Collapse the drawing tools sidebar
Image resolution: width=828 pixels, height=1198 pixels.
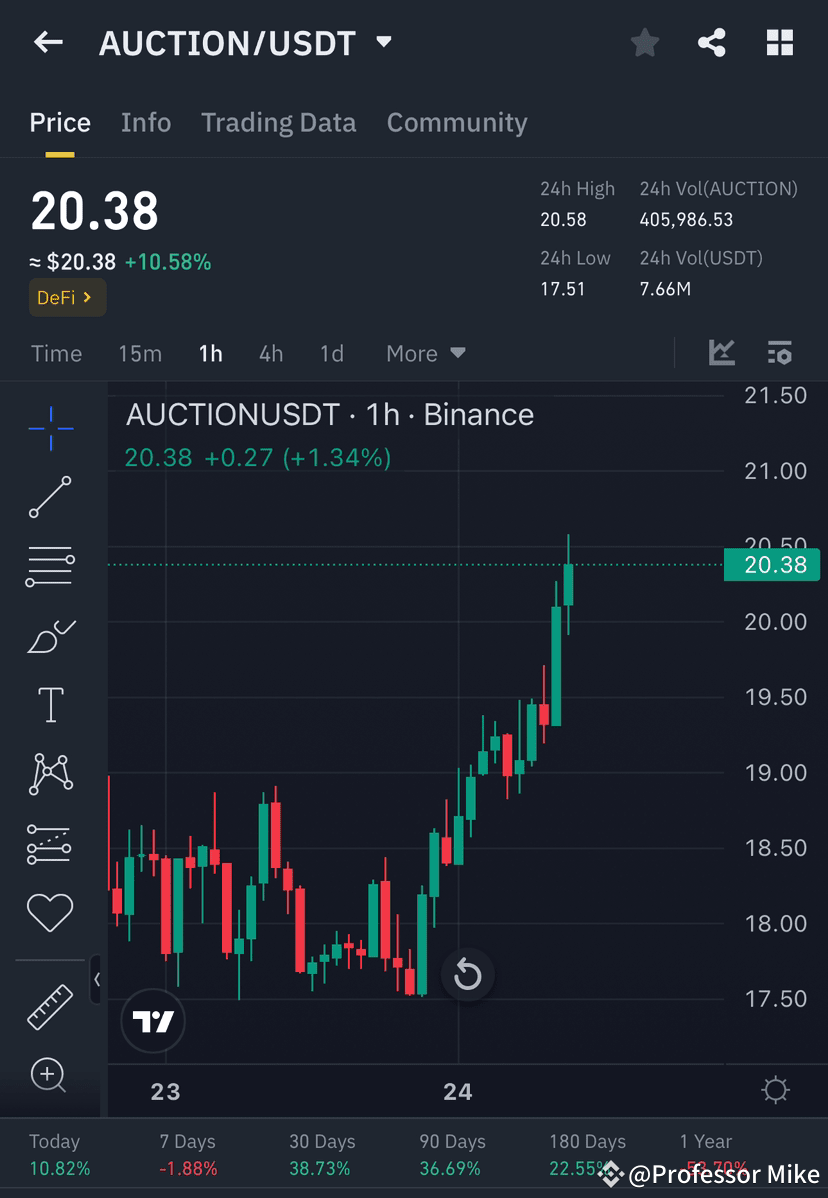point(97,980)
